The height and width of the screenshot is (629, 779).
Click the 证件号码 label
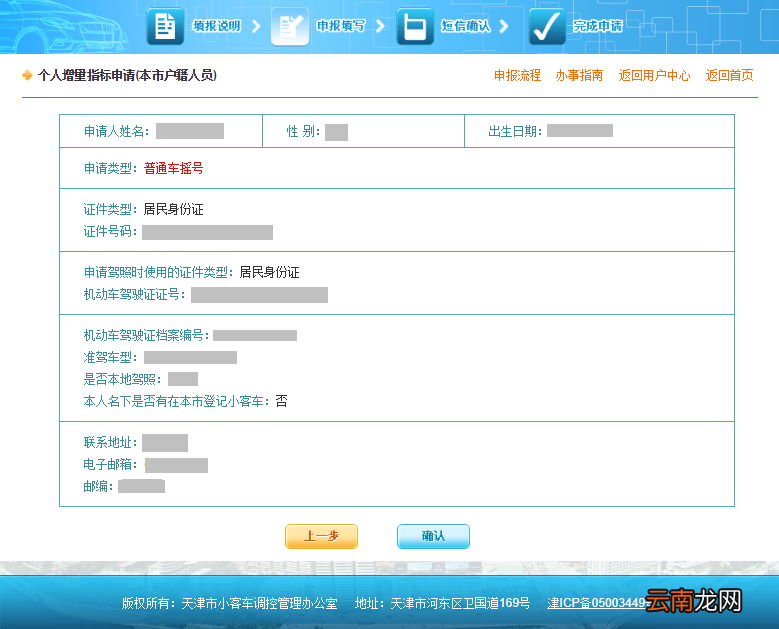[110, 231]
